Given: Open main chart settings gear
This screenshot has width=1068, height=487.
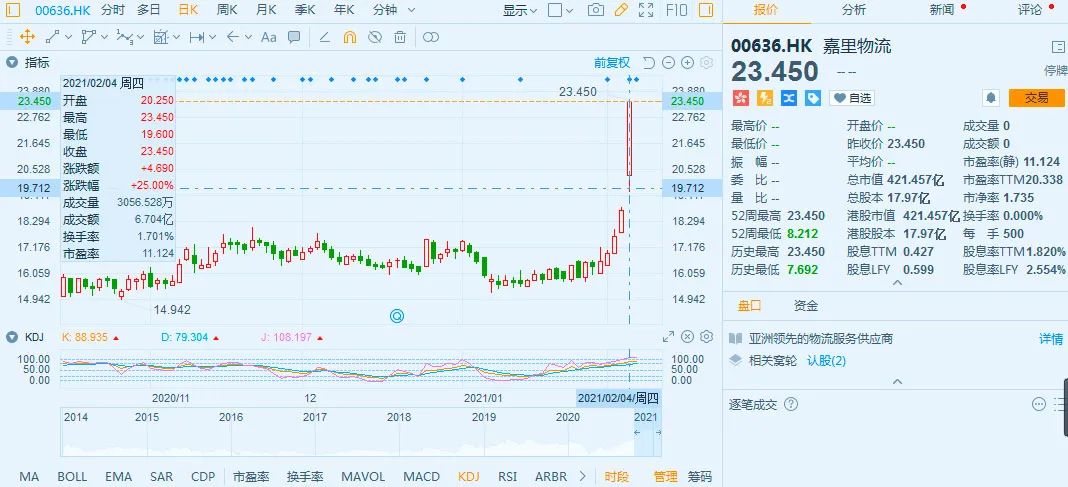Looking at the screenshot, I should click(707, 63).
